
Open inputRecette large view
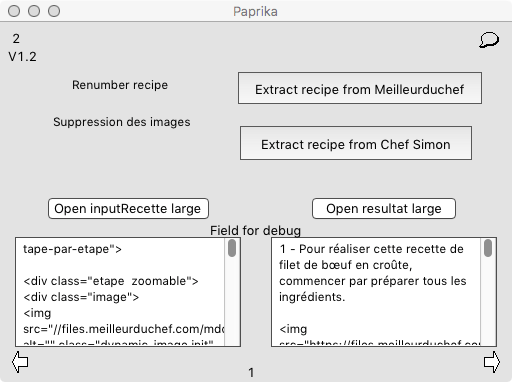tap(128, 209)
